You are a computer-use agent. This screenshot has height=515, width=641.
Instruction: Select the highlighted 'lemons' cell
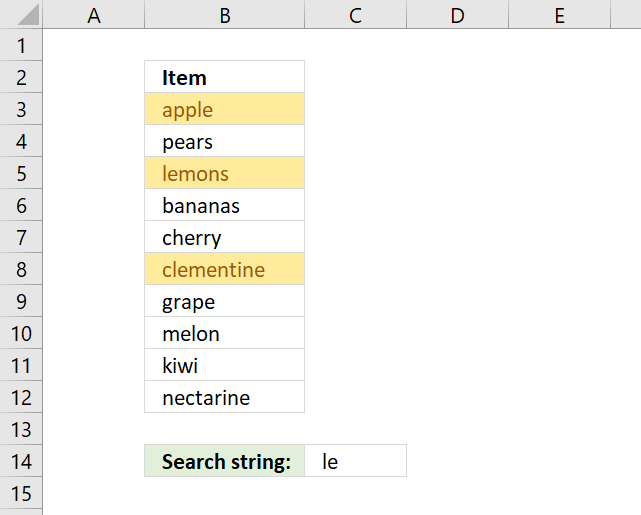(224, 173)
